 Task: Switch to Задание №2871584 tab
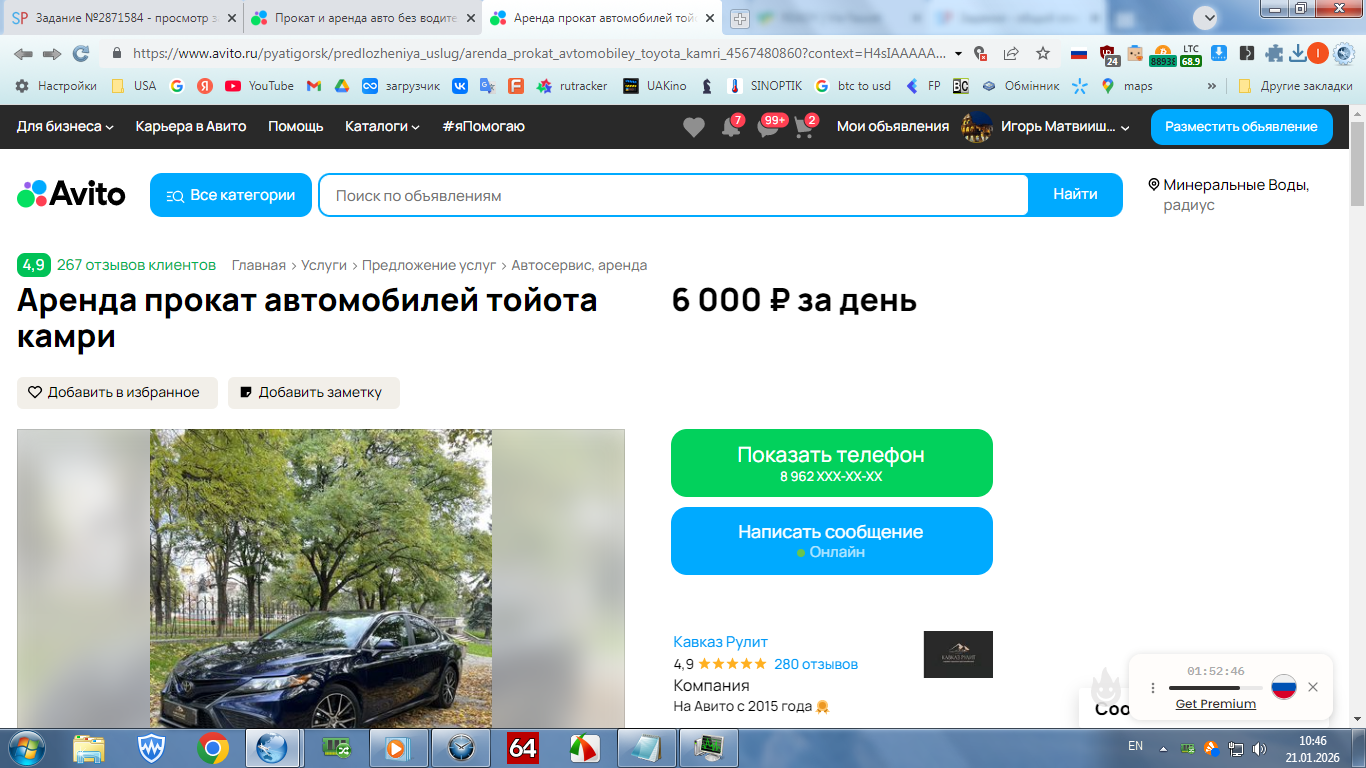coord(124,18)
